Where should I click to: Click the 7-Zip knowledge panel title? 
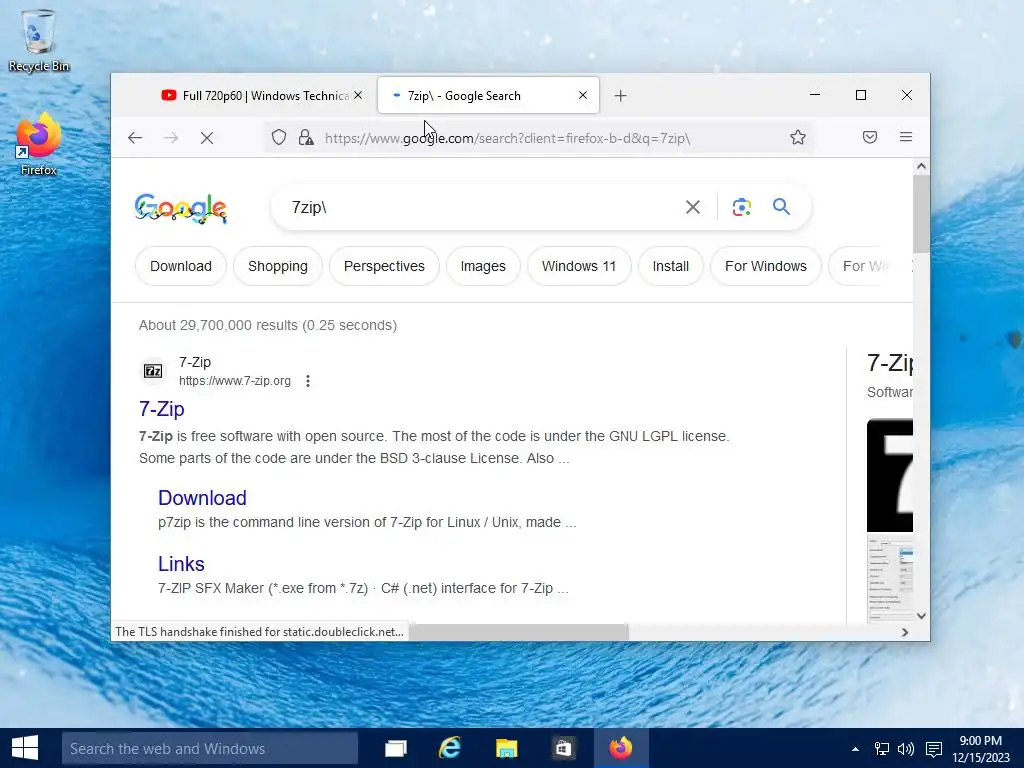(889, 363)
